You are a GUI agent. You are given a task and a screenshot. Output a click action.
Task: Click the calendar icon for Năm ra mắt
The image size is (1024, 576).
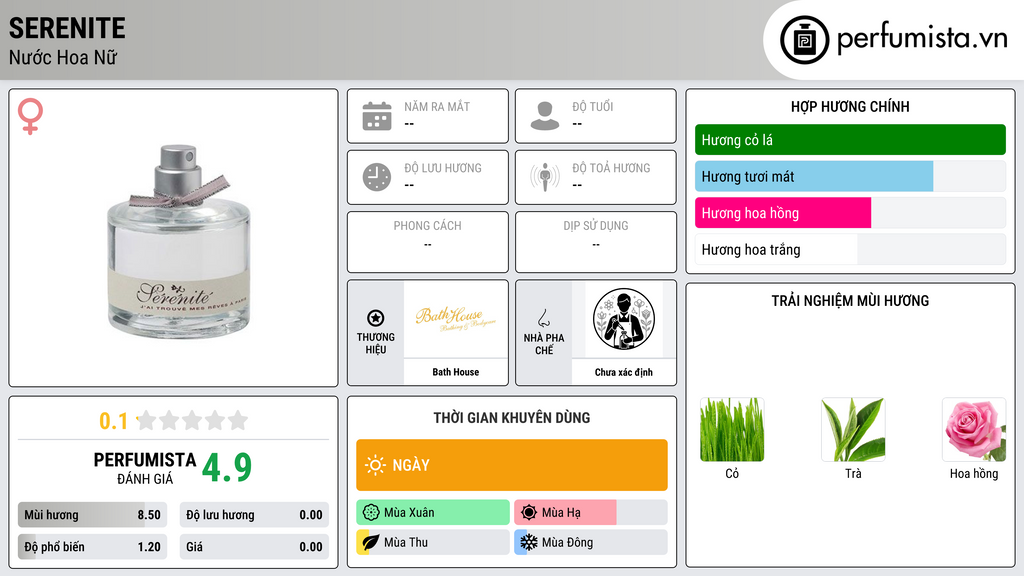[x=377, y=116]
